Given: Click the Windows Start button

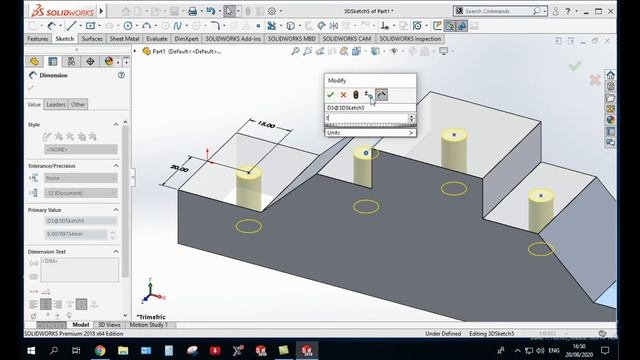Looking at the screenshot, I should [x=31, y=350].
